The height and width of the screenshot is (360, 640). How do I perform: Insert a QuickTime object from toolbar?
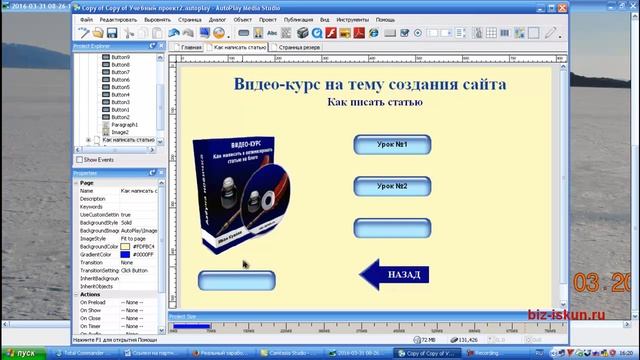click(x=317, y=33)
